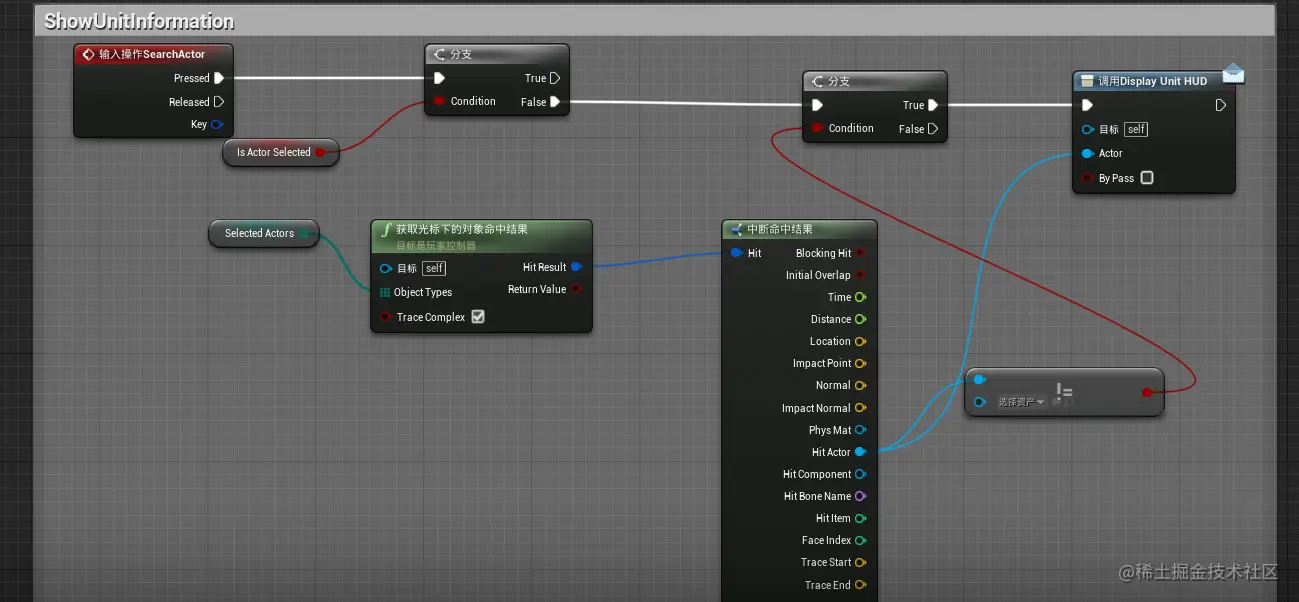Click the True pin on the second 分支 node
Image resolution: width=1299 pixels, height=602 pixels.
click(933, 105)
